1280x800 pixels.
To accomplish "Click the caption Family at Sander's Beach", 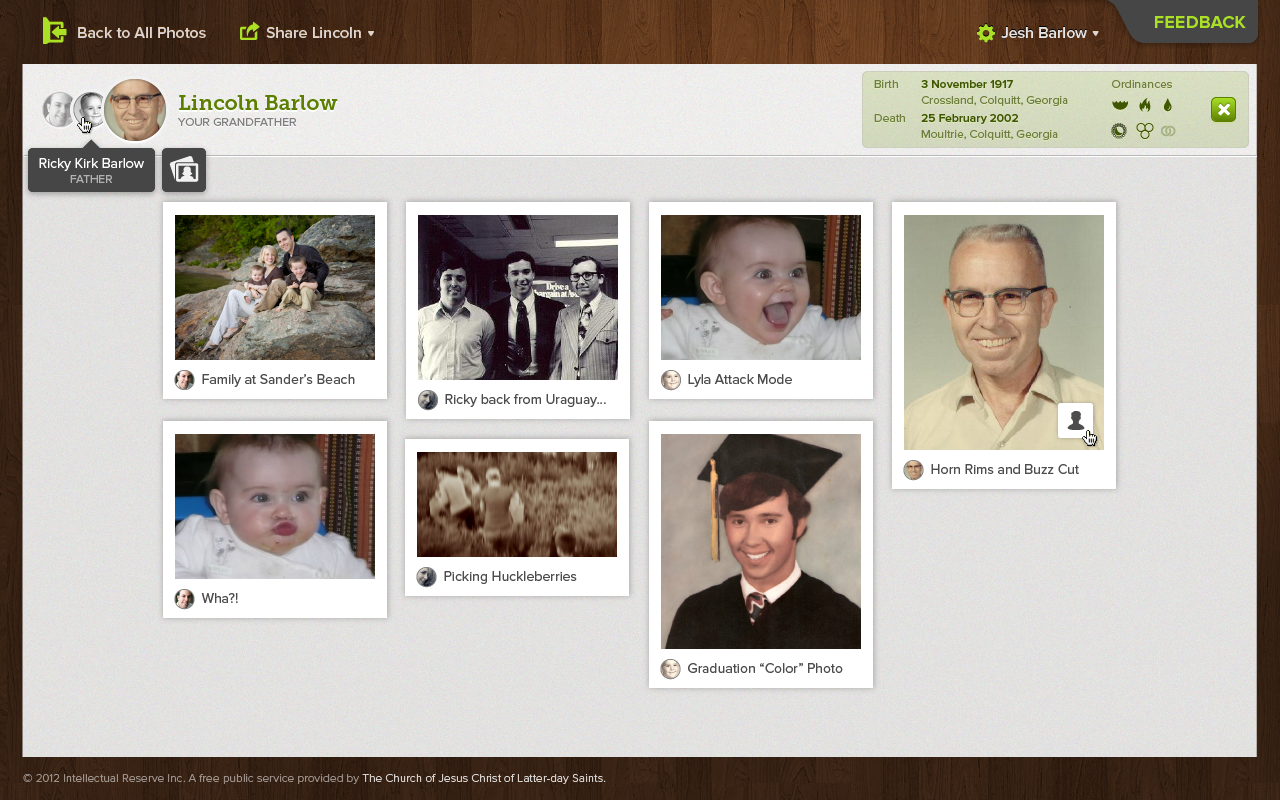I will [278, 380].
